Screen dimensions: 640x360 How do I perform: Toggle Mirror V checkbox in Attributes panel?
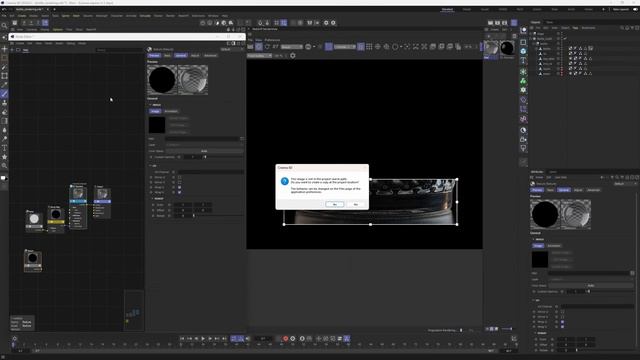[x=562, y=317]
